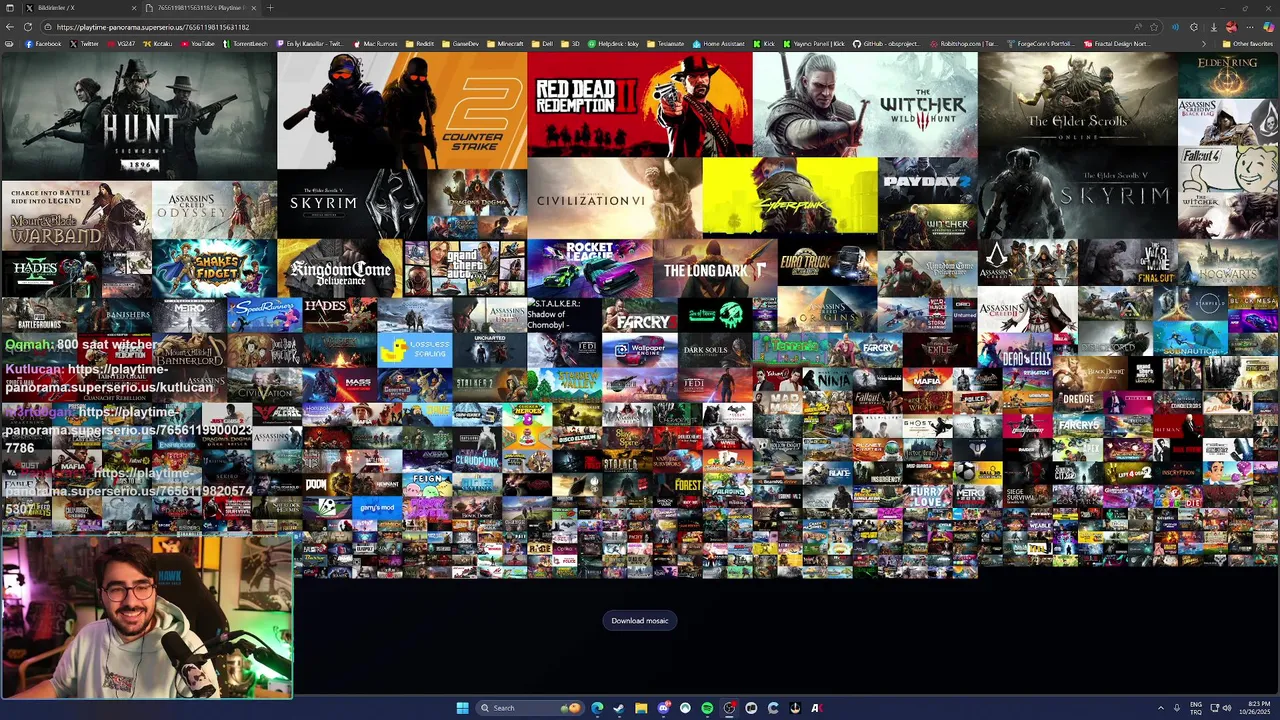Switch the ENG TRQ input language indicator

[1195, 708]
